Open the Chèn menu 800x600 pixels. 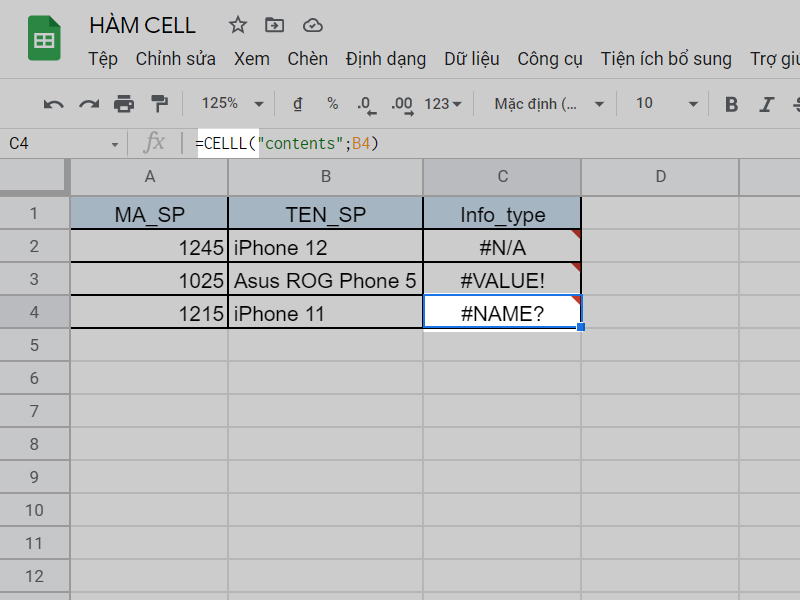pos(307,59)
